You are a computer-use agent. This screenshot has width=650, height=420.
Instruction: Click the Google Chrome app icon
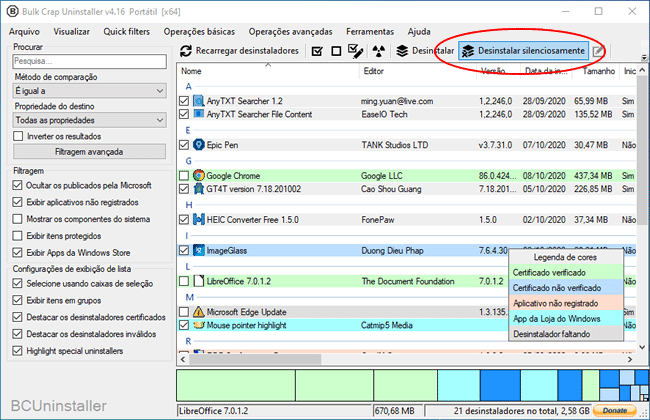click(198, 176)
